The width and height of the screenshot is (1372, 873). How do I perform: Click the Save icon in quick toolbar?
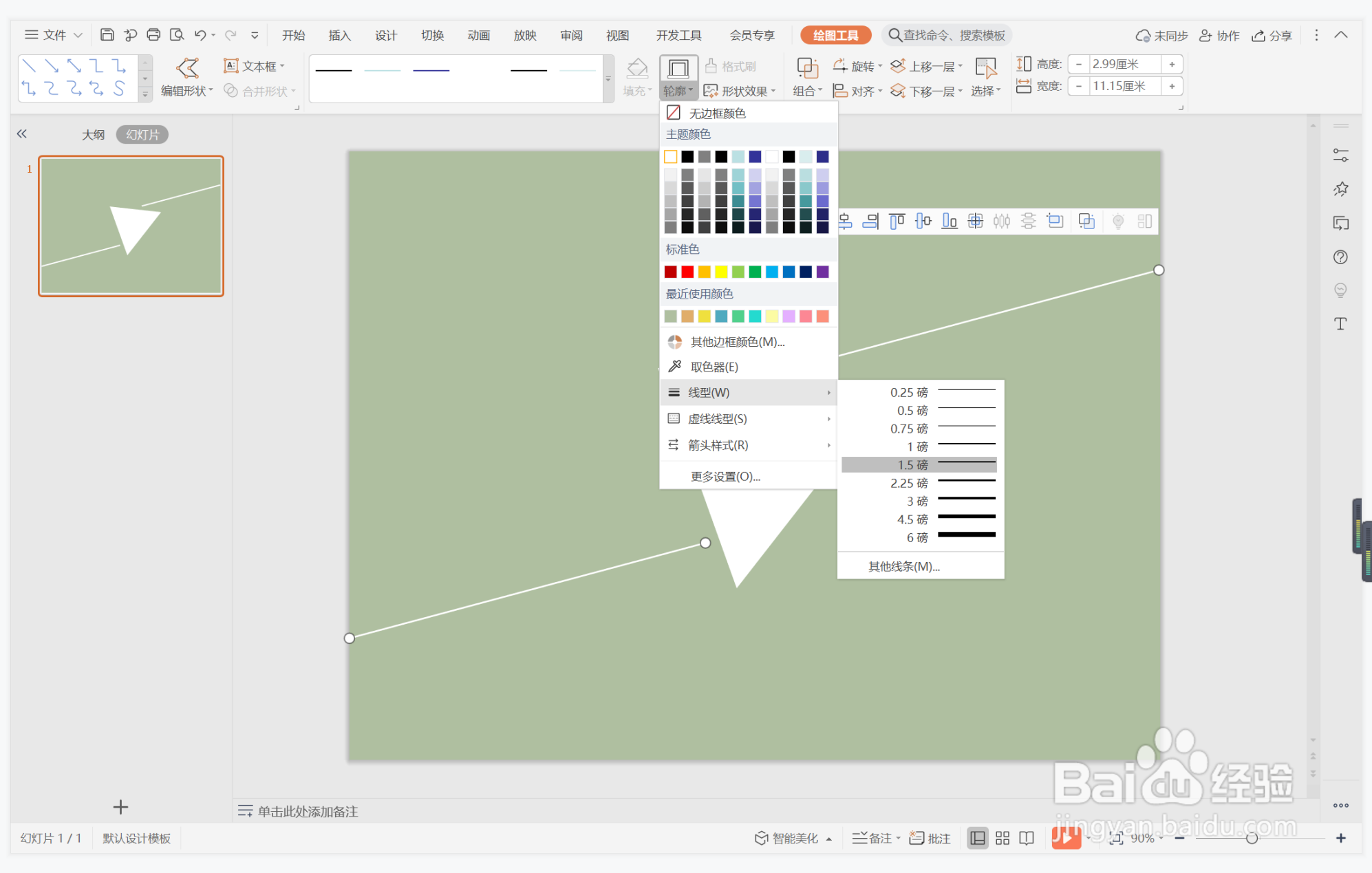(x=107, y=35)
